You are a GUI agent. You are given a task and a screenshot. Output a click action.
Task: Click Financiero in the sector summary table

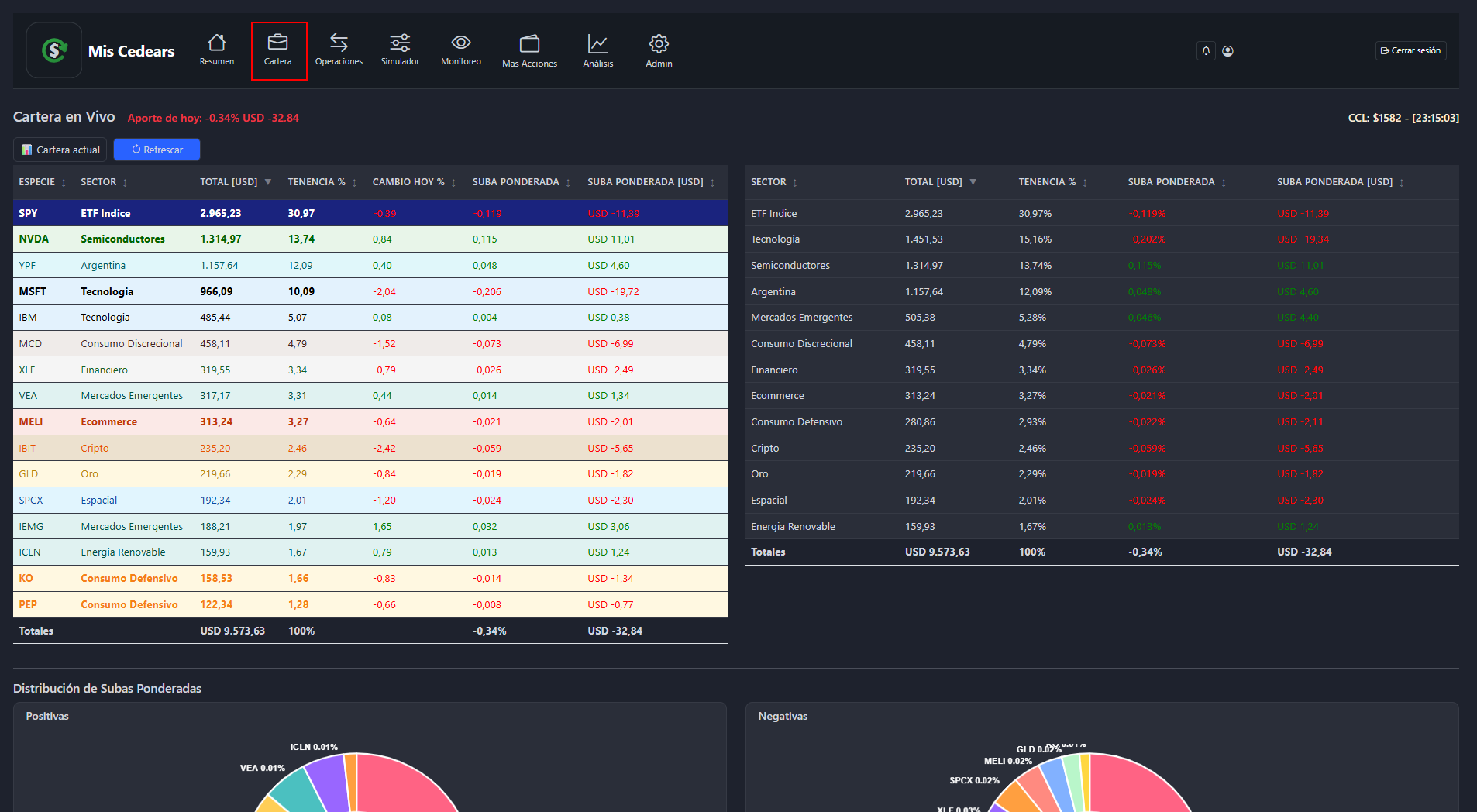click(774, 370)
